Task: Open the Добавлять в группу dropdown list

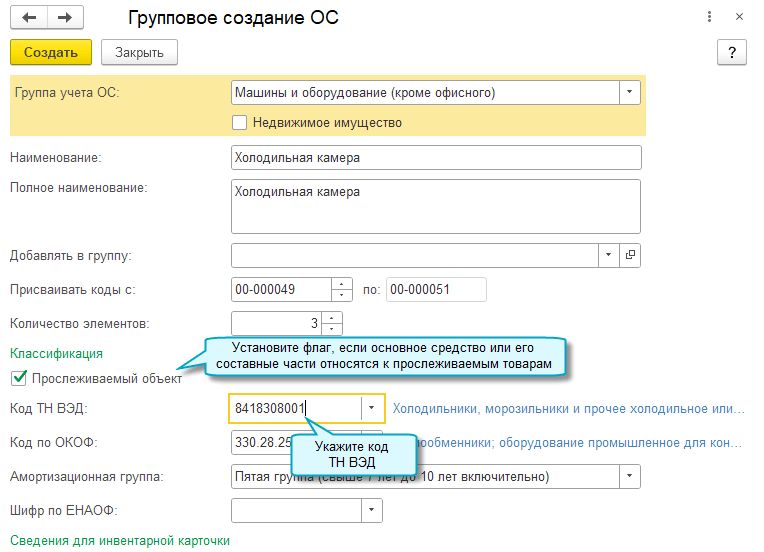Action: (609, 255)
